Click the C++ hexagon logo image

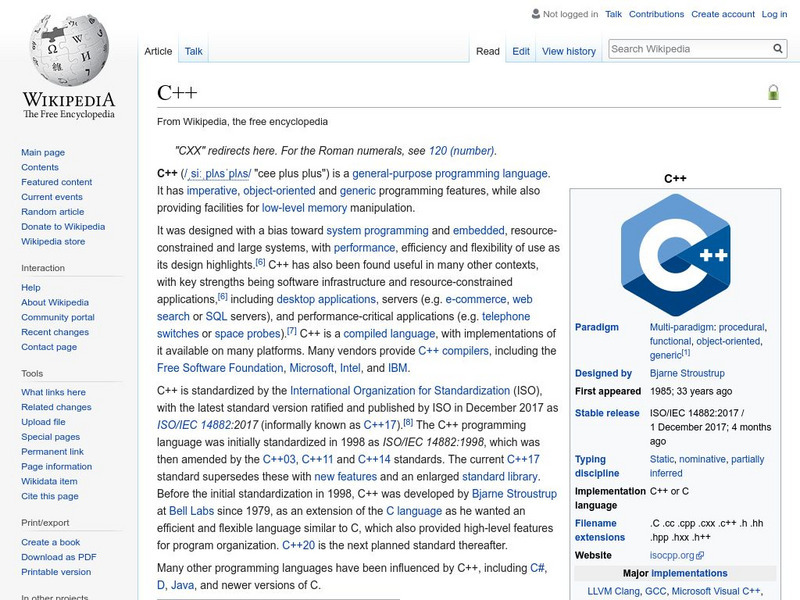tap(676, 255)
